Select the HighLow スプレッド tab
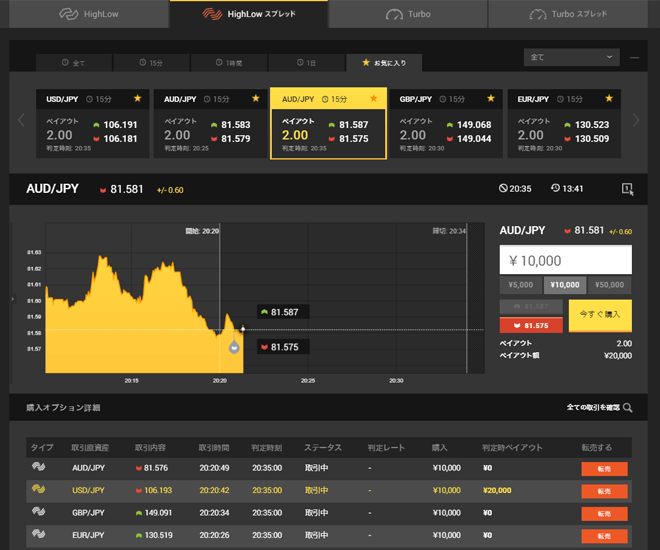This screenshot has width=660, height=550. (x=249, y=14)
